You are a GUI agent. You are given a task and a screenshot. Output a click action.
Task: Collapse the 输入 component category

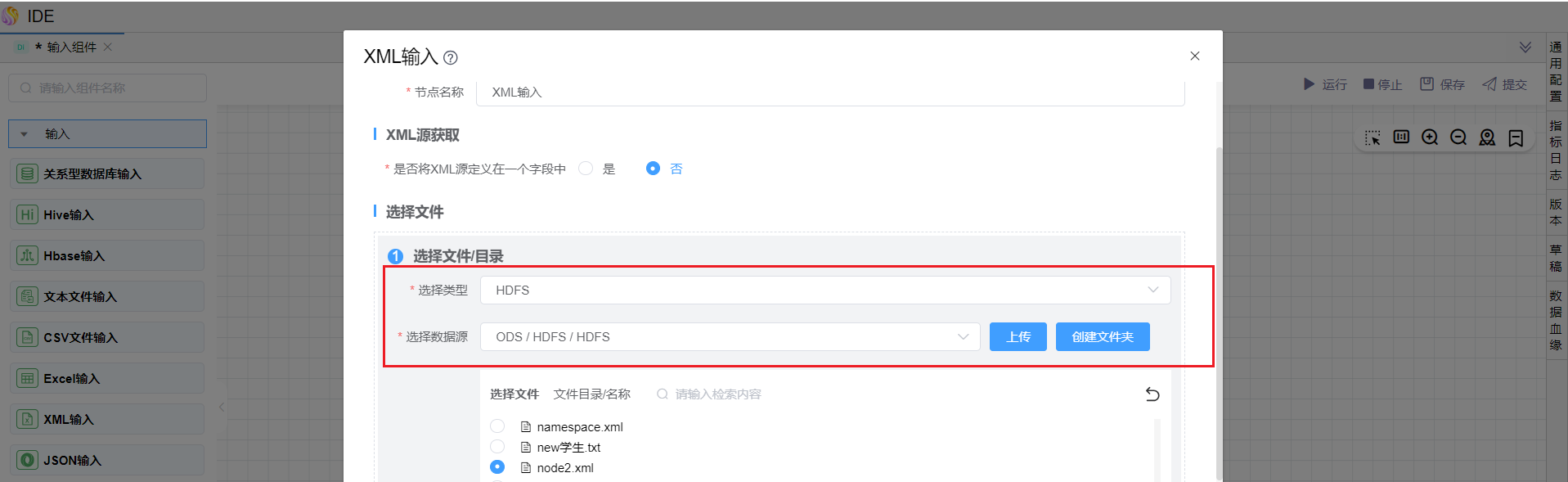point(25,134)
